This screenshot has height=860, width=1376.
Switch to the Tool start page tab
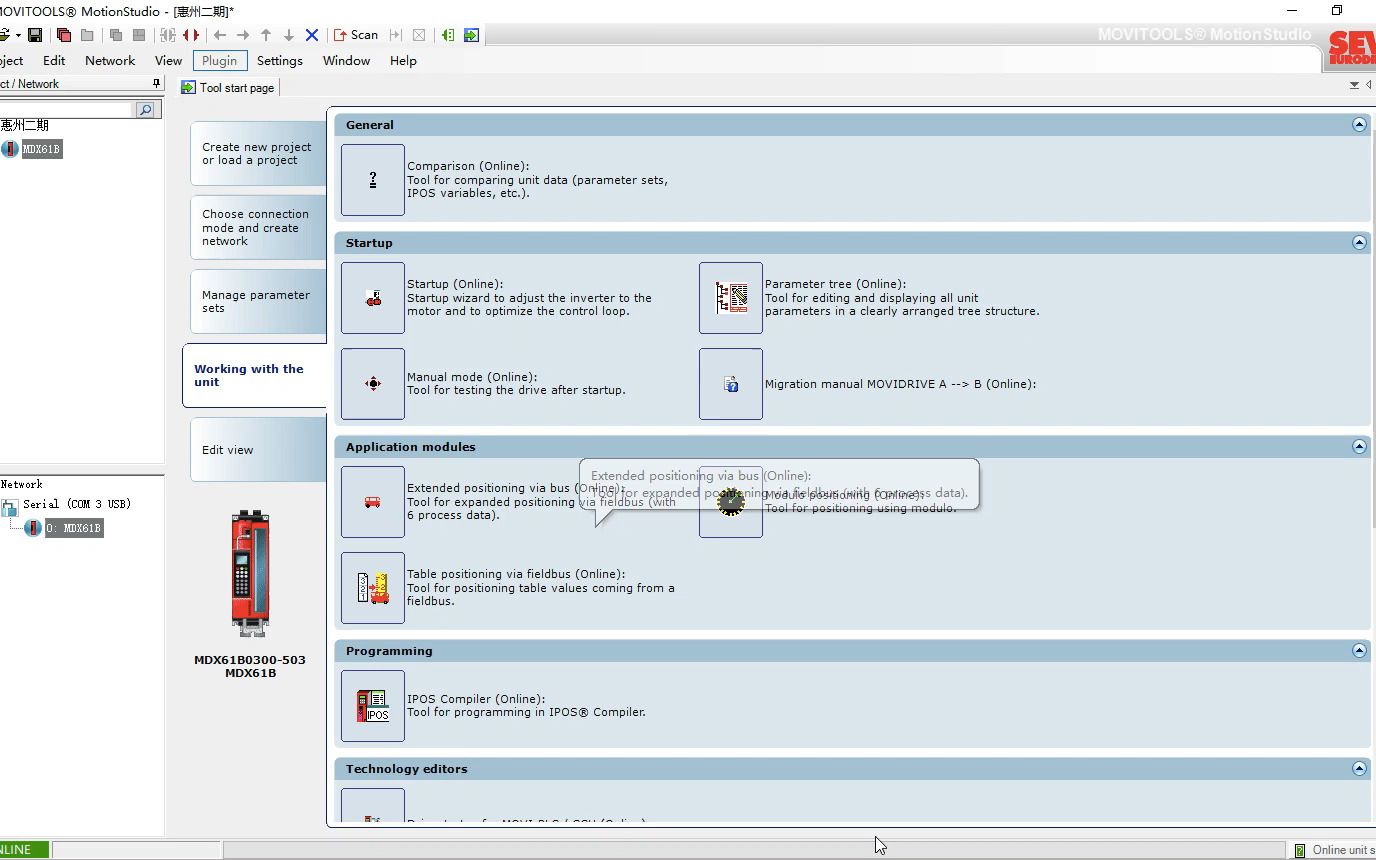(228, 88)
